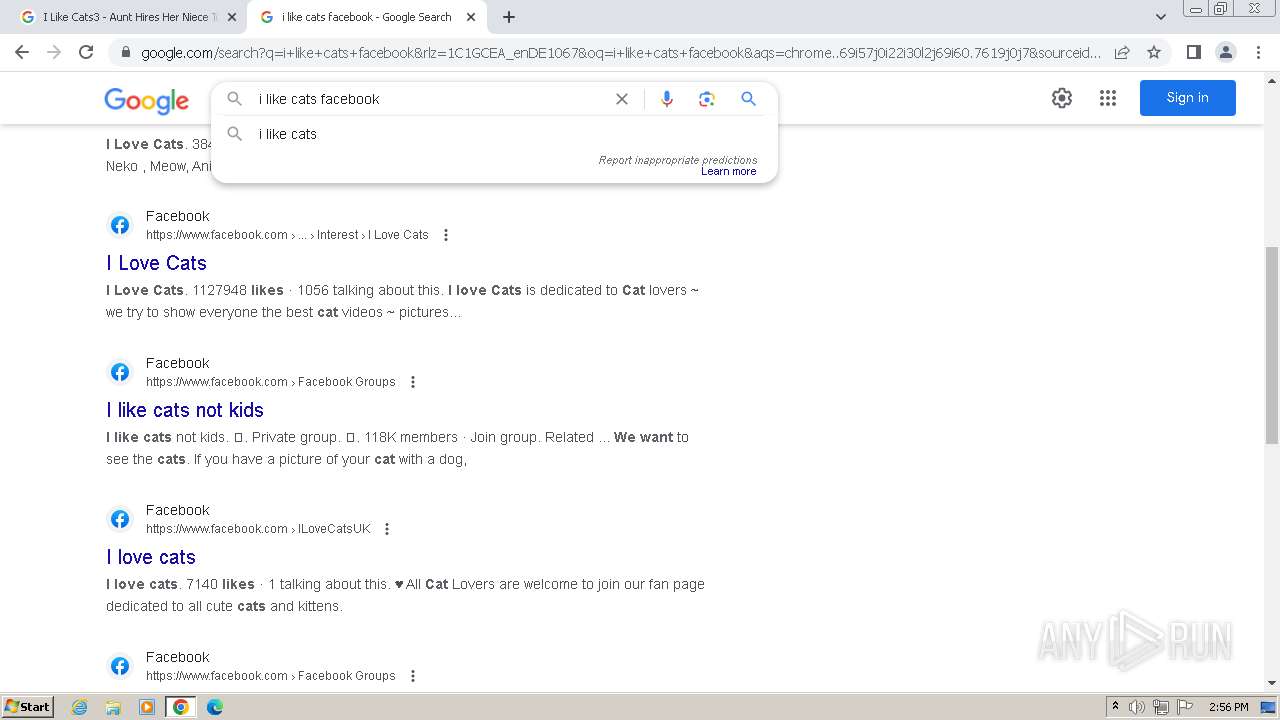1280x720 pixels.
Task: Open options for last Facebook Groups result
Action: 413,676
